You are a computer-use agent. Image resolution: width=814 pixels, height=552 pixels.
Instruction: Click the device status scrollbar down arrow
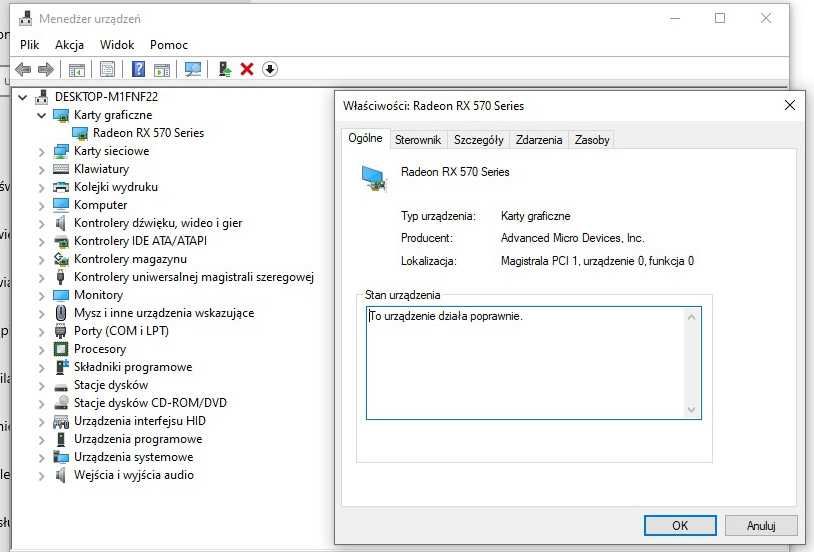coord(691,410)
